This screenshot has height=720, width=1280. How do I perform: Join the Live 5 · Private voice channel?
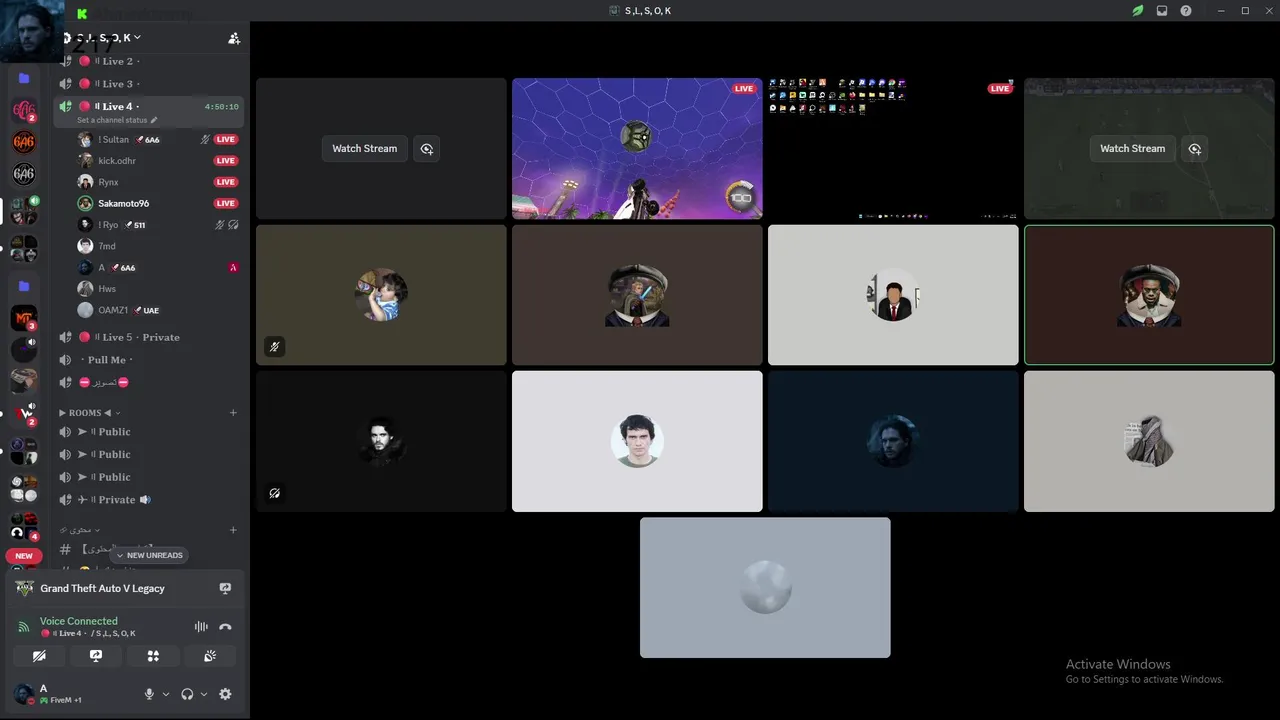(x=149, y=337)
